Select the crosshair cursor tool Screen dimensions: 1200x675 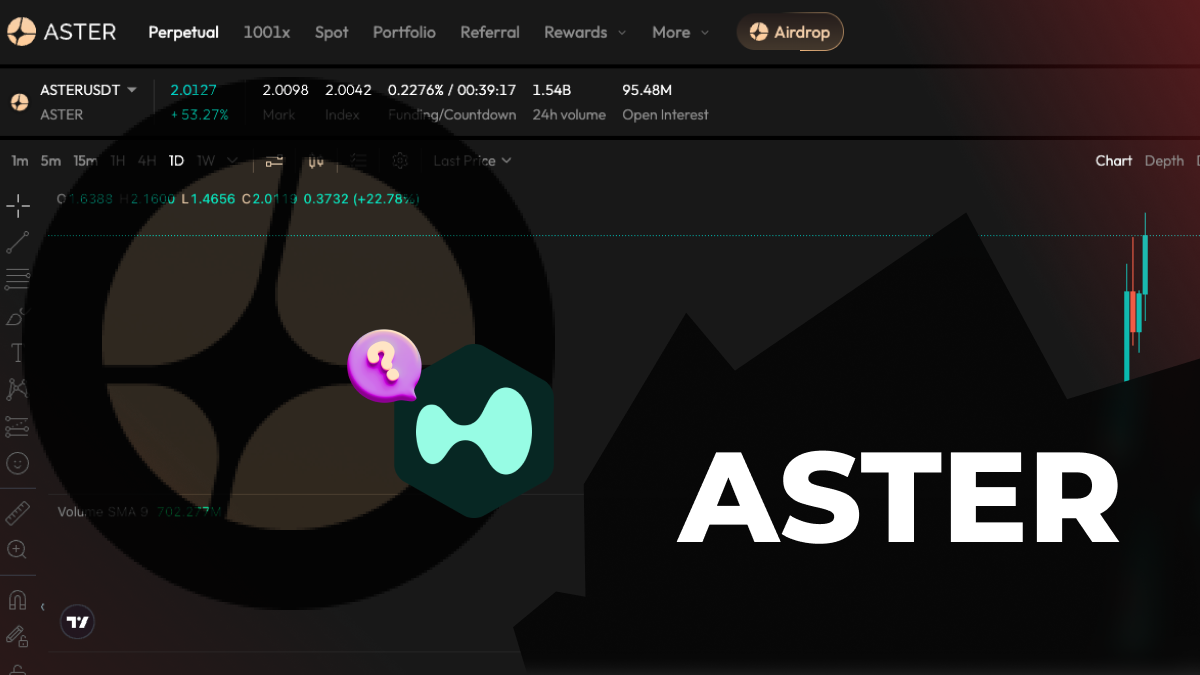pyautogui.click(x=18, y=207)
